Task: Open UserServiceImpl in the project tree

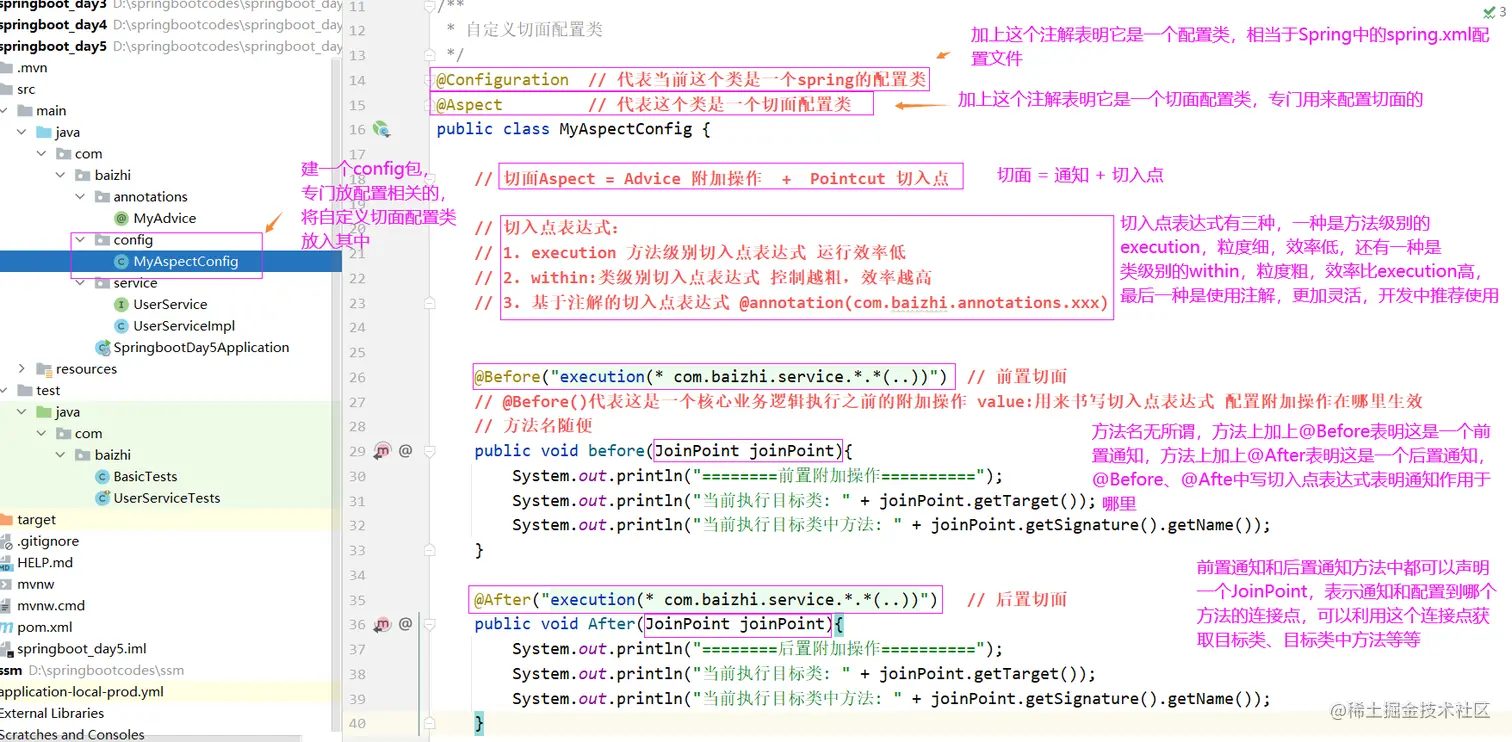Action: point(184,326)
